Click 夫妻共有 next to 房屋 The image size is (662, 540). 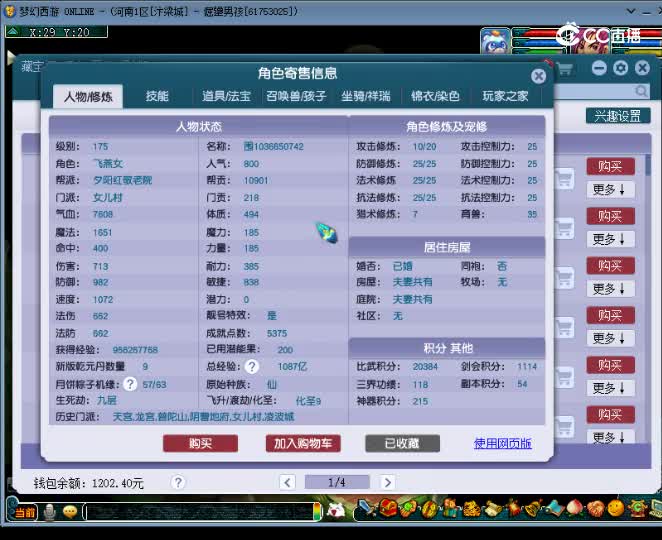pyautogui.click(x=412, y=282)
